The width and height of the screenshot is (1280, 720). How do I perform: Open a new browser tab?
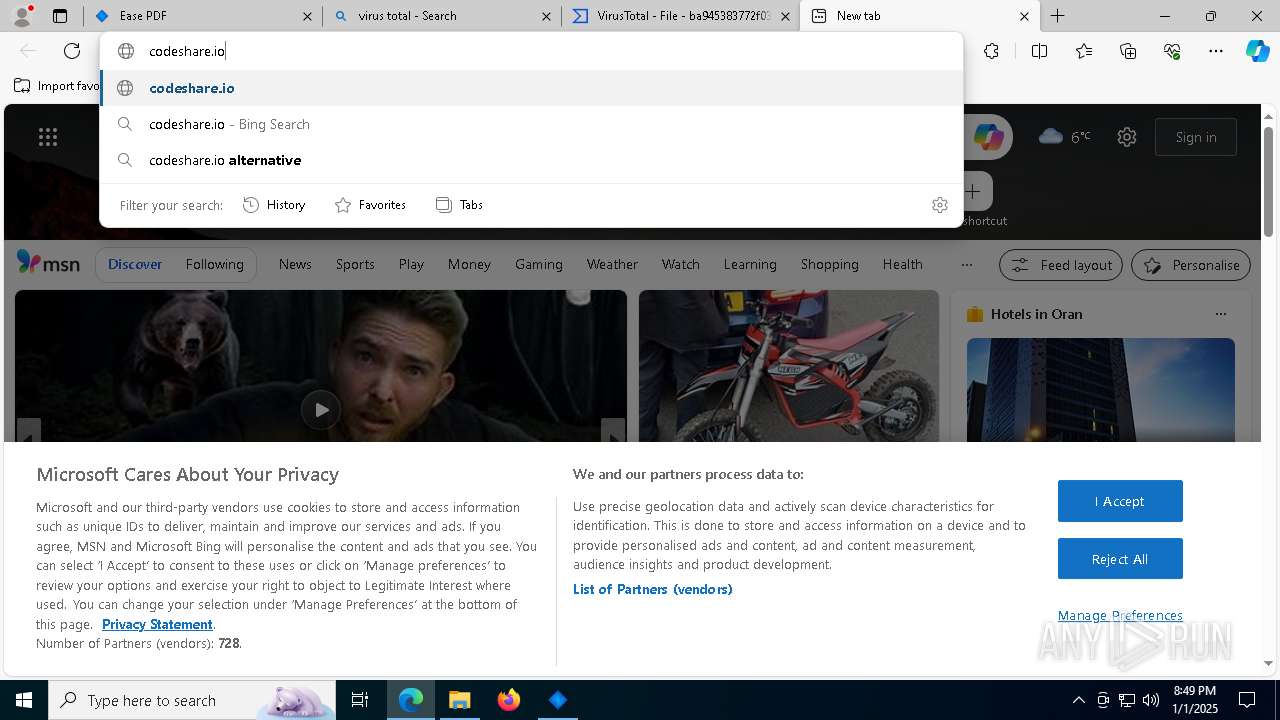click(1057, 16)
